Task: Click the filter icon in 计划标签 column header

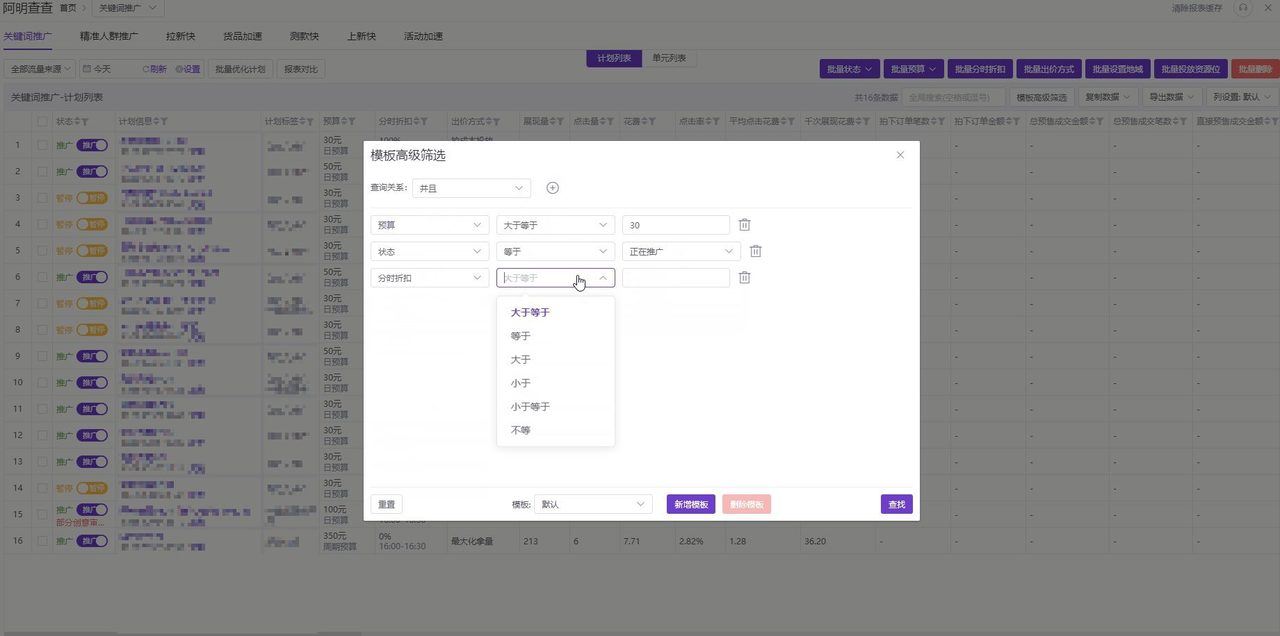Action: pos(310,121)
